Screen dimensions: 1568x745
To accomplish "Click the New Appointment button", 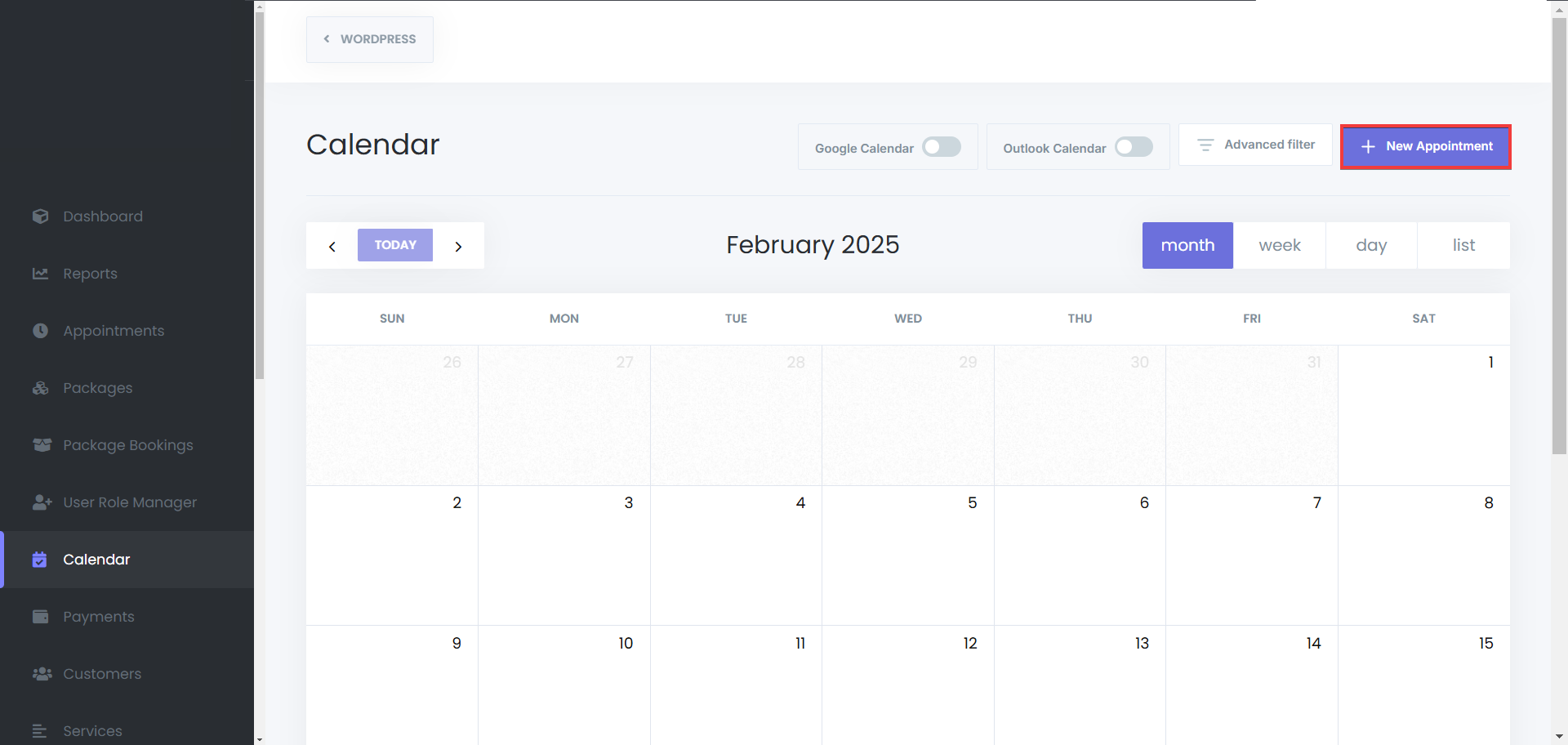I will pos(1426,147).
